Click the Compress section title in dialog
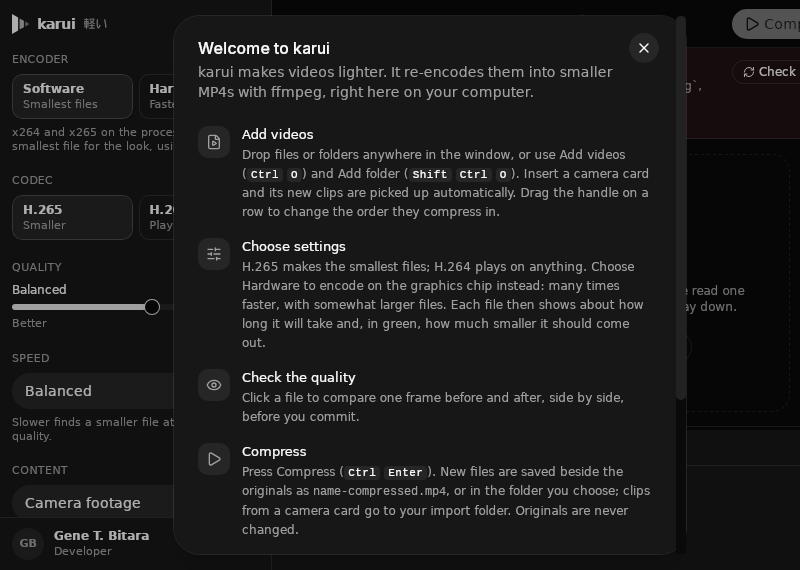Viewport: 800px width, 570px height. pos(274,452)
